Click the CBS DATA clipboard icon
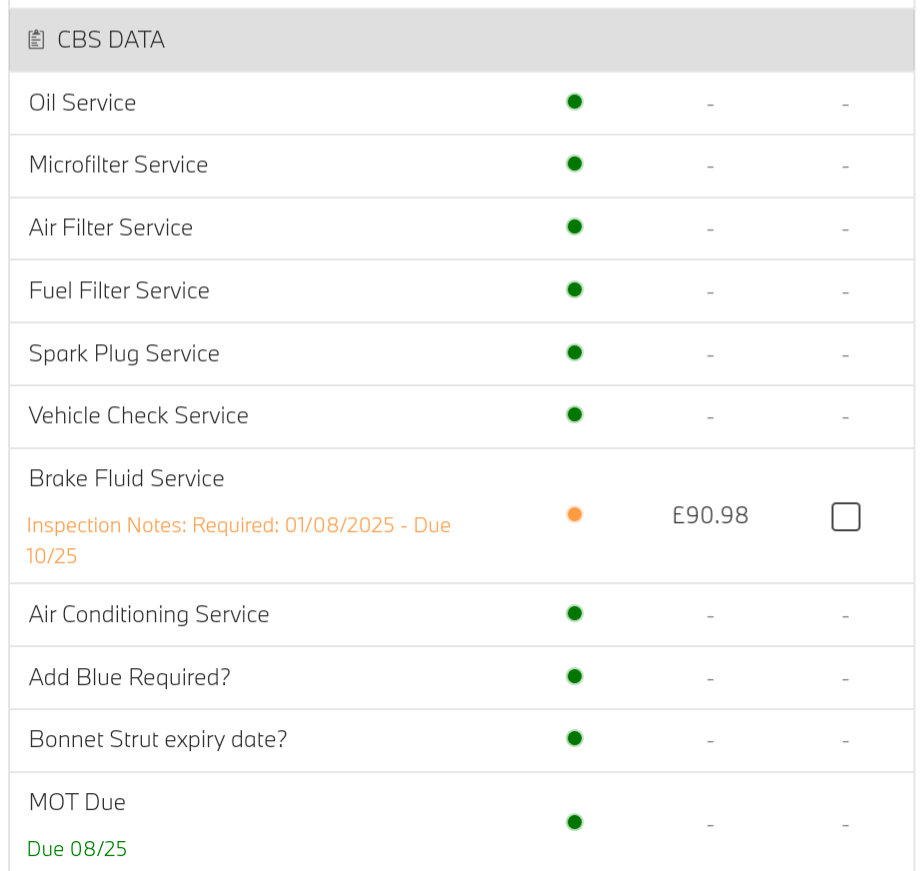Viewport: 924px width, 871px height. click(x=37, y=39)
